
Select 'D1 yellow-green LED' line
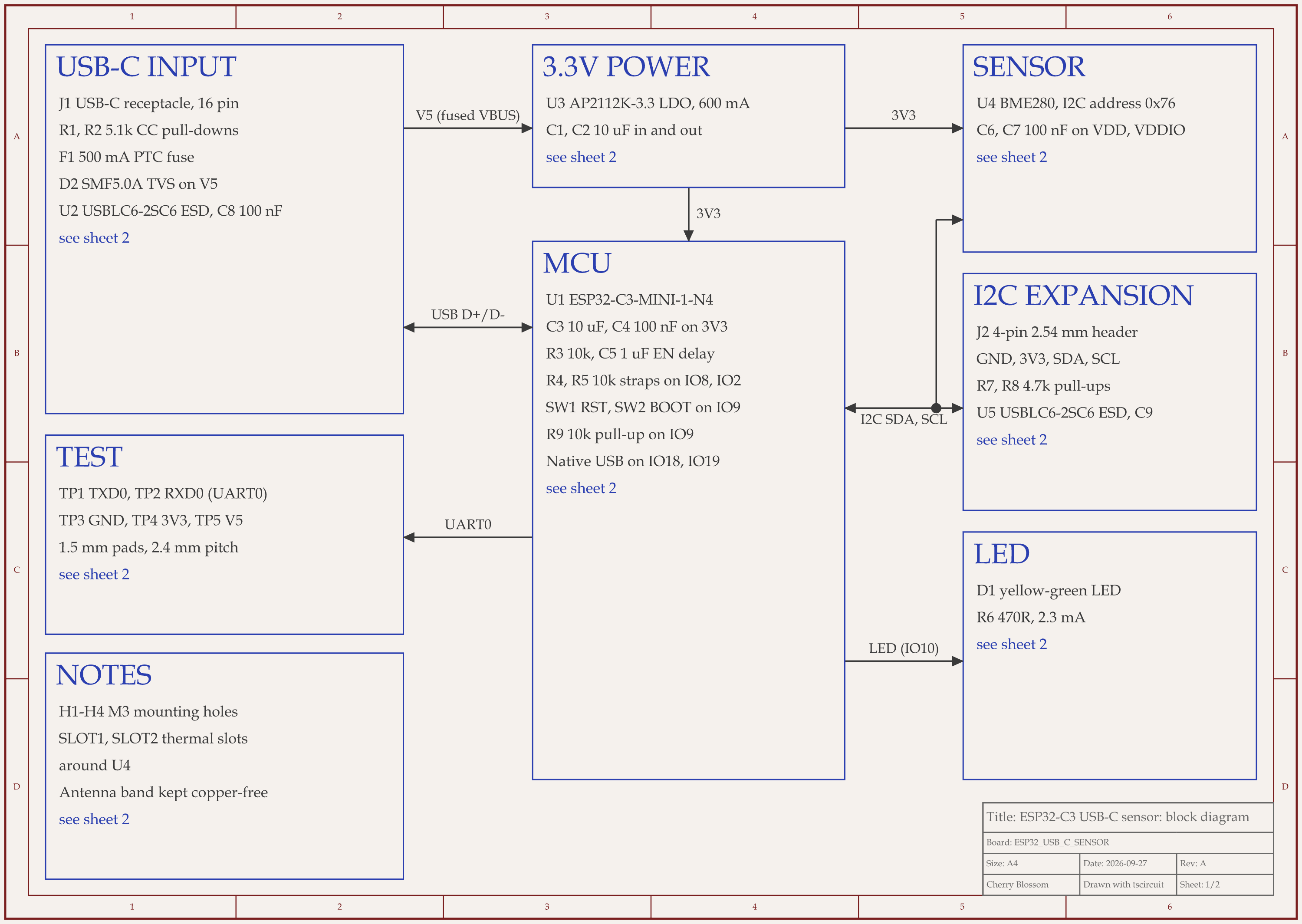pos(1048,591)
